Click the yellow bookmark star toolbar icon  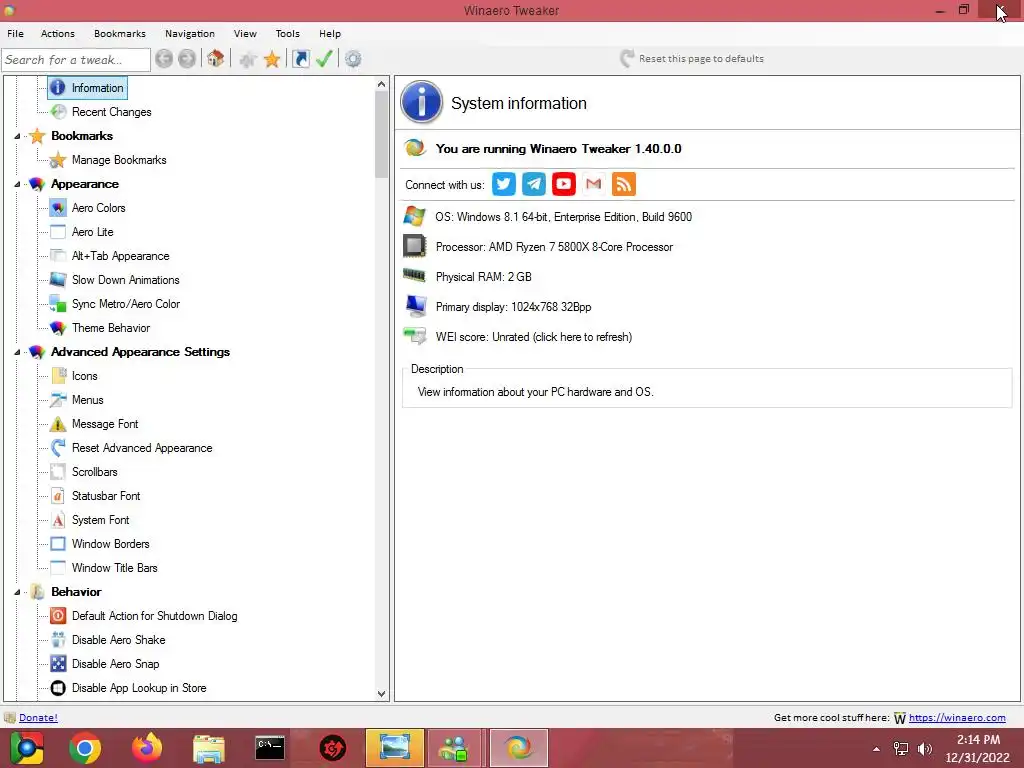pos(272,59)
